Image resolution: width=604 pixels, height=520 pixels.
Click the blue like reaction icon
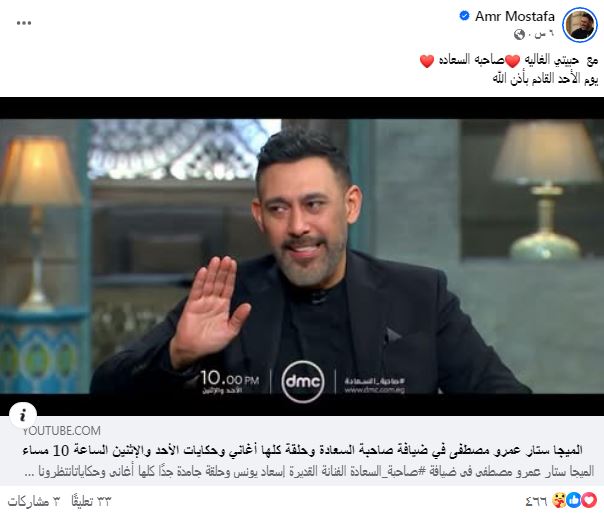(574, 500)
